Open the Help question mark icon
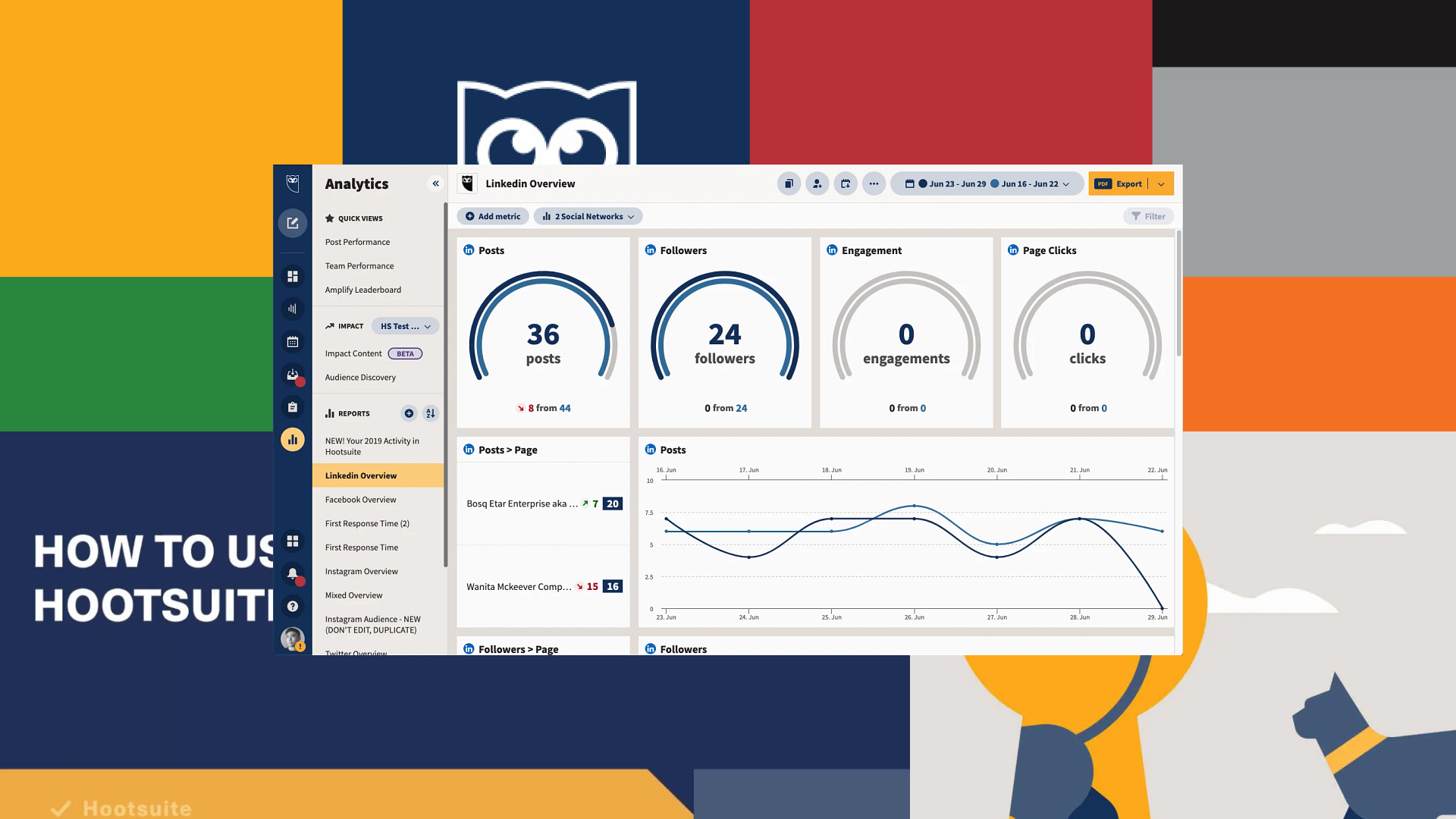 tap(293, 606)
